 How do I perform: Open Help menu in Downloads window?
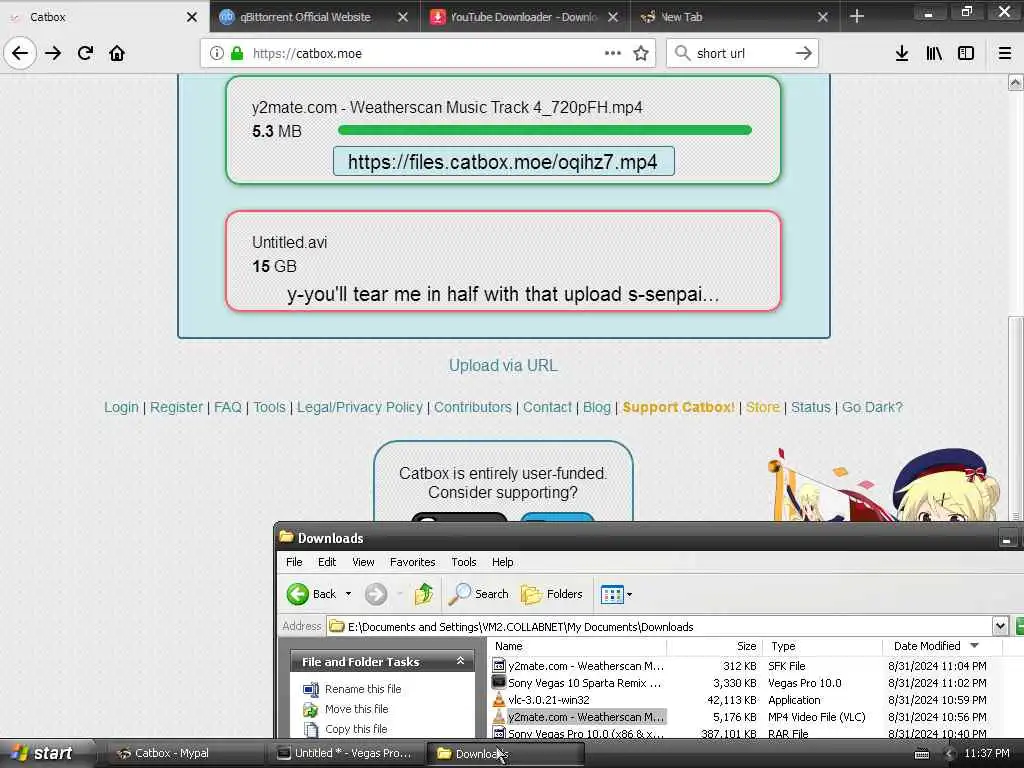[502, 562]
